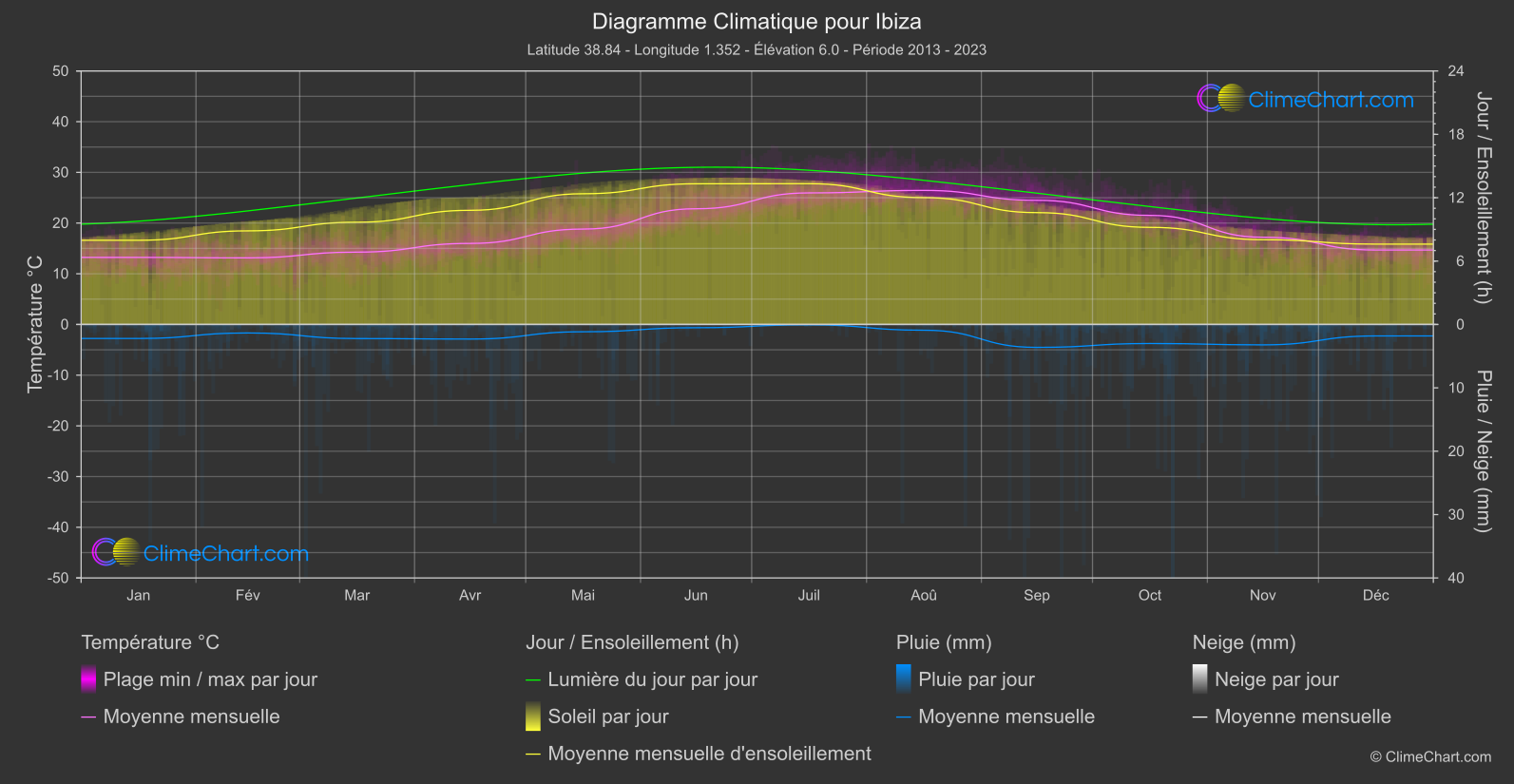This screenshot has width=1514, height=784.
Task: Select the 'Soleil par jour' legend label
Action: point(608,717)
